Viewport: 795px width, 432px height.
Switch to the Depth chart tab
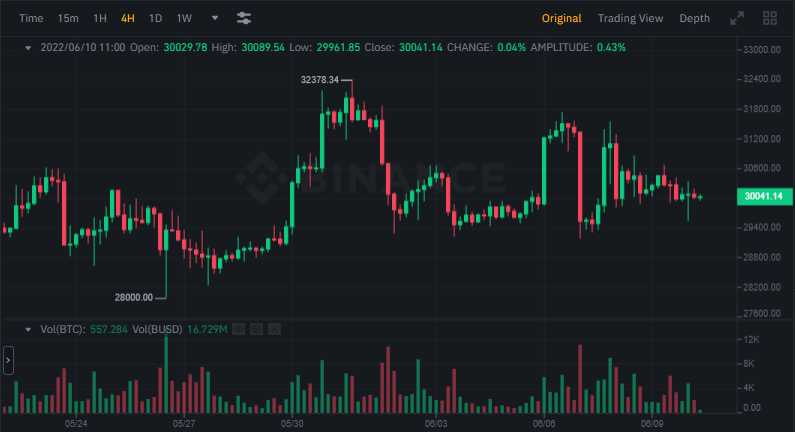coord(694,18)
